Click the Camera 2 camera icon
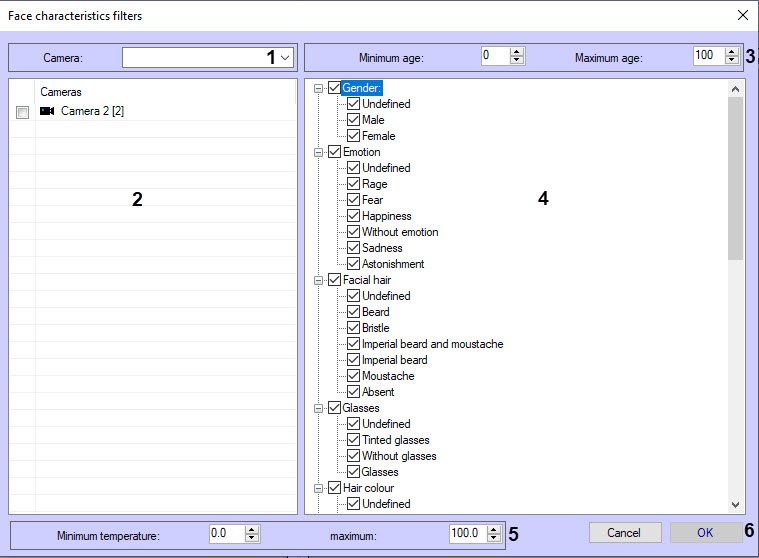Image resolution: width=759 pixels, height=558 pixels. coord(47,111)
